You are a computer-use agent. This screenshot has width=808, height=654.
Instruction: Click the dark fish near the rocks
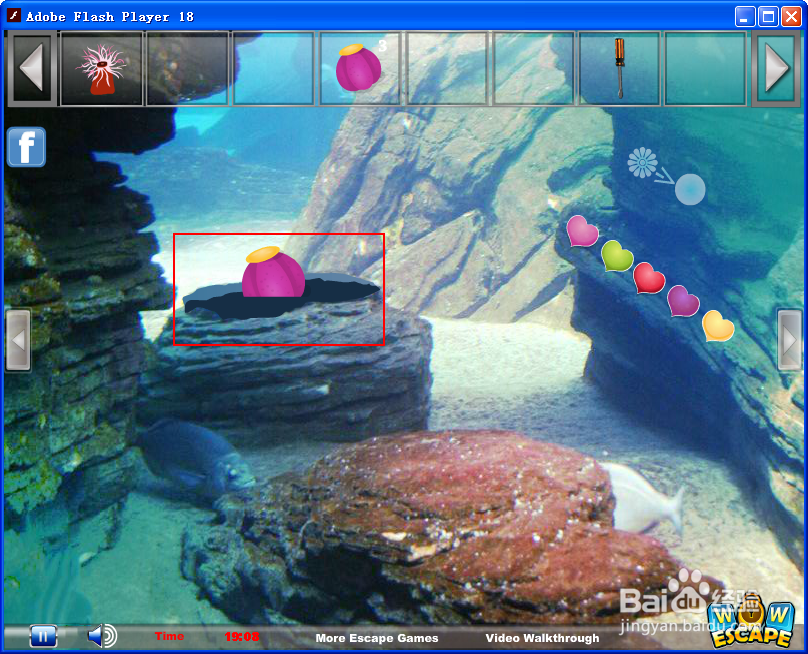(195, 459)
